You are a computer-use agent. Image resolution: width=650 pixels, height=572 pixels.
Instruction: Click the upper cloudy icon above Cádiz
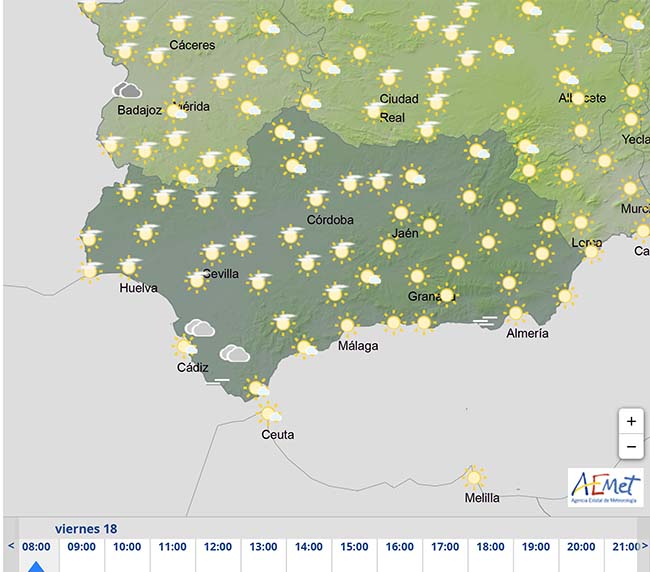200,328
